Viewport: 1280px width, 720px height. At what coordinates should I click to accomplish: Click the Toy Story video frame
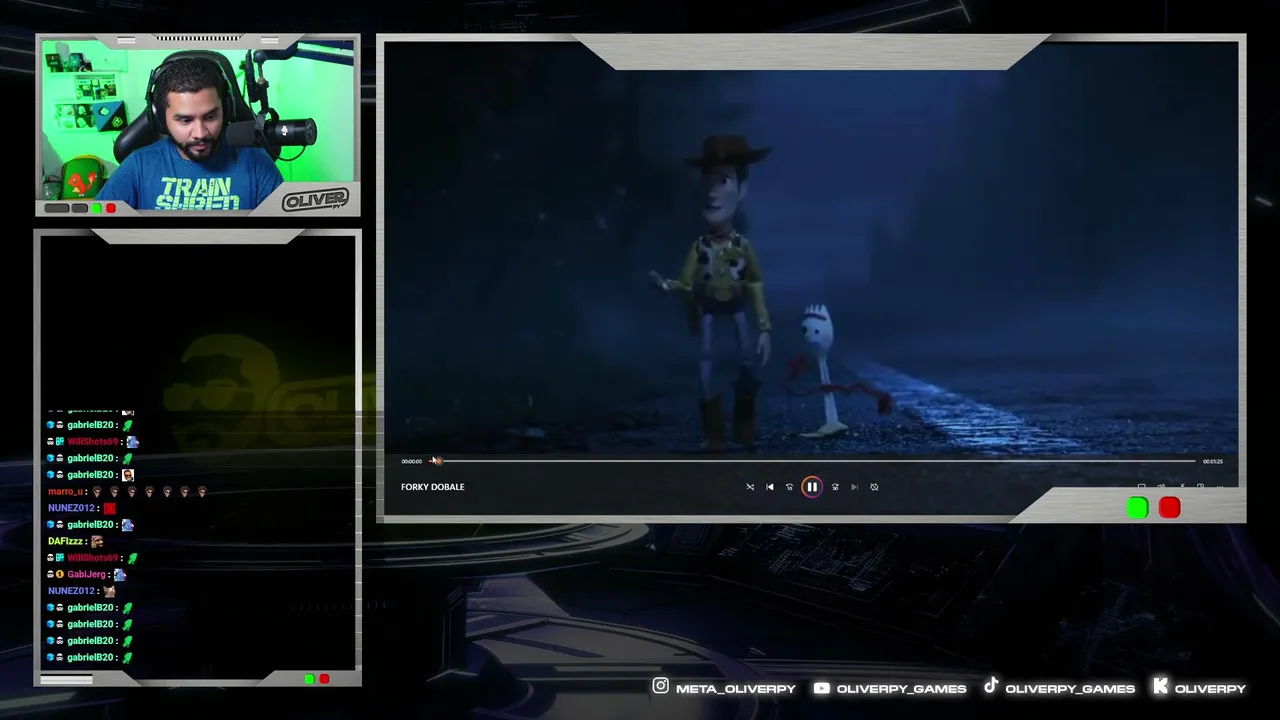811,247
